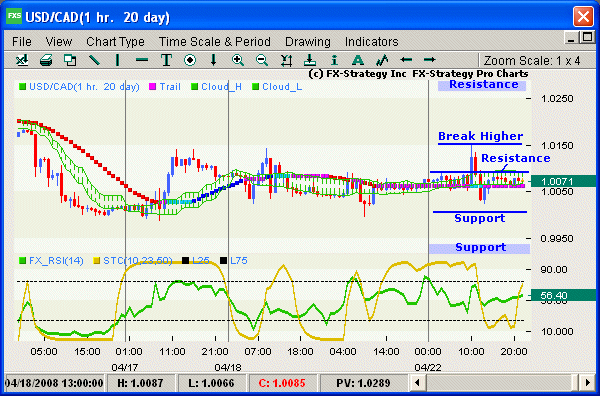Click the print chart icon
Viewport: 600px width, 396px height.
click(46, 60)
